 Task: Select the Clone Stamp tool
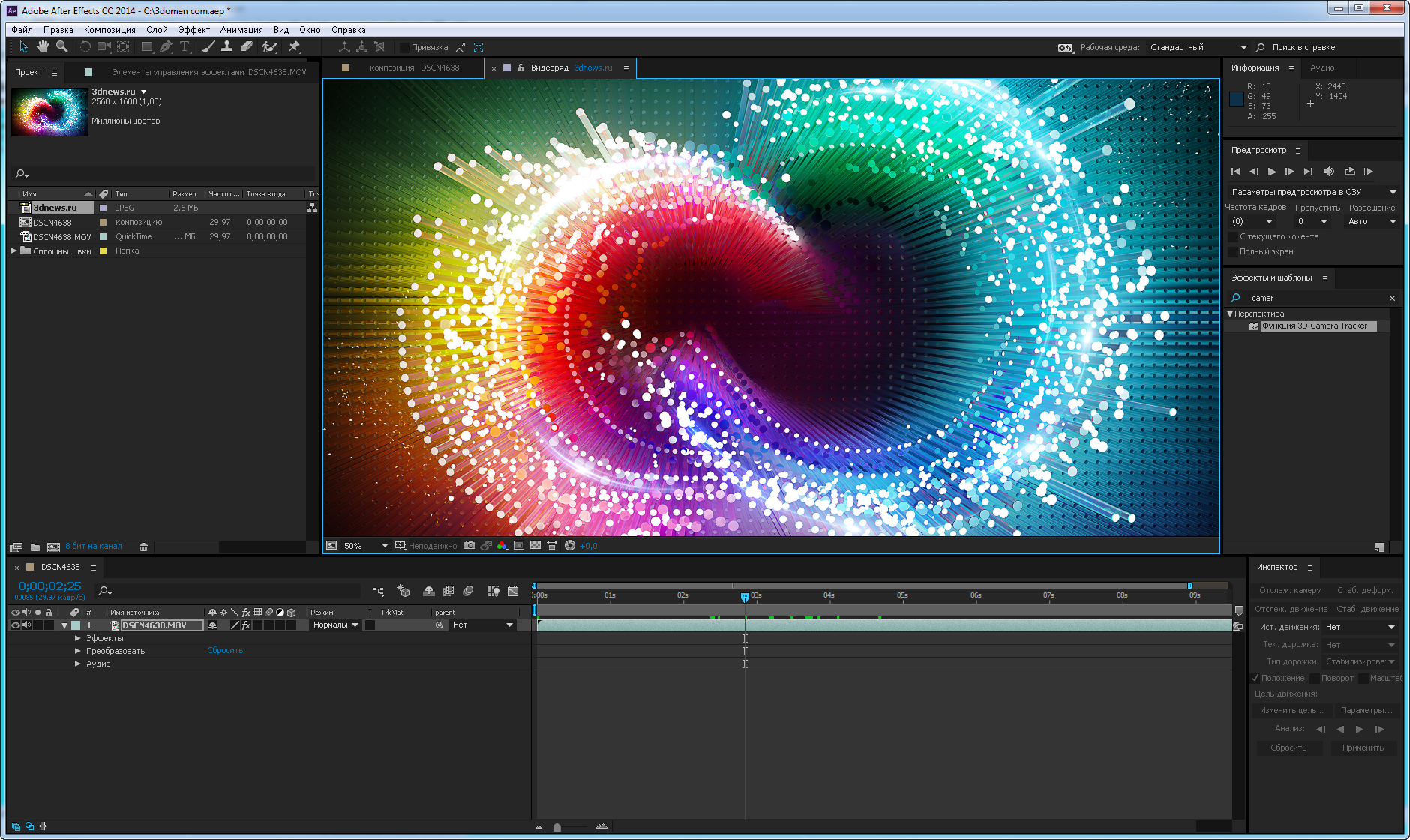(x=226, y=46)
